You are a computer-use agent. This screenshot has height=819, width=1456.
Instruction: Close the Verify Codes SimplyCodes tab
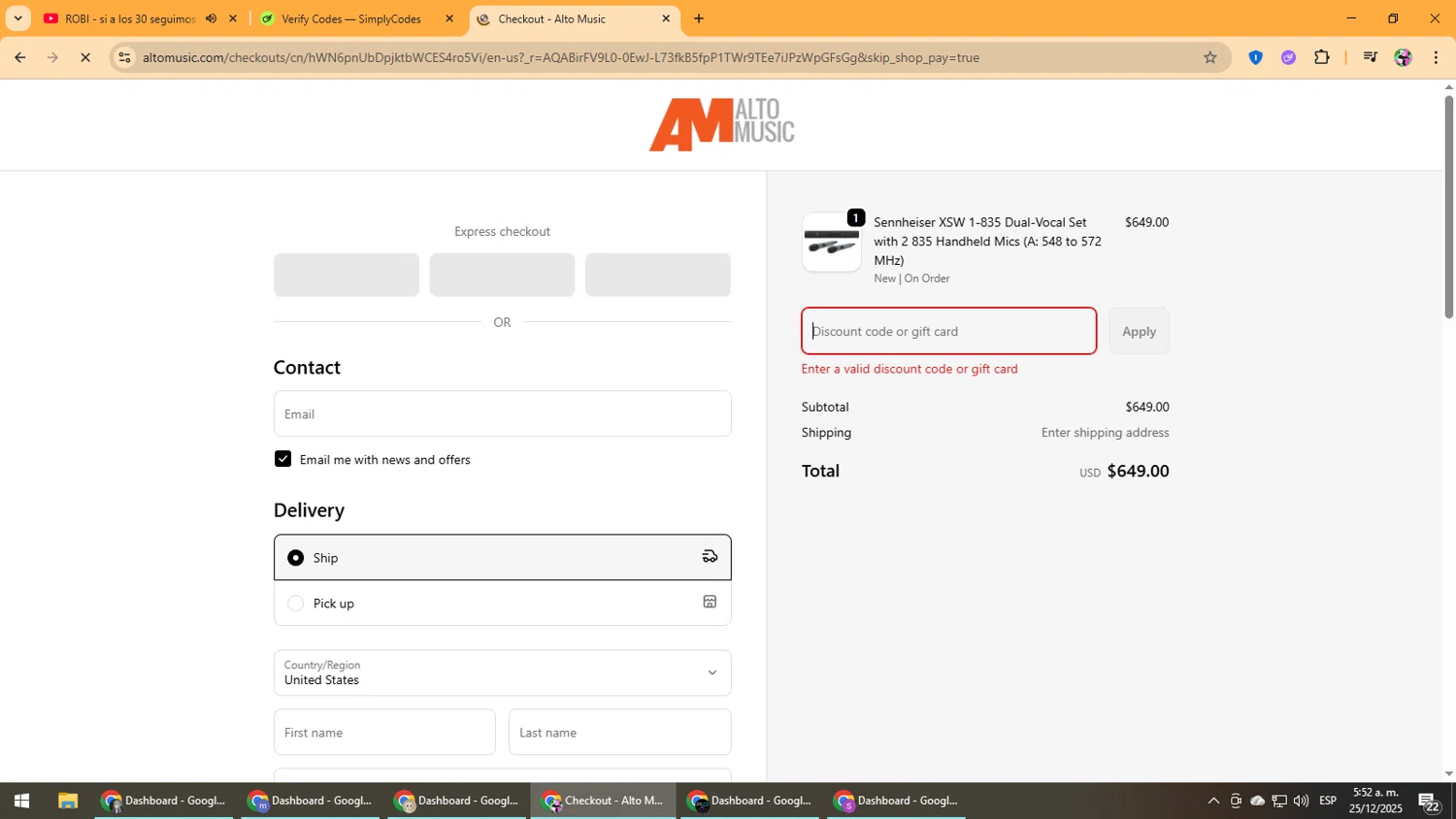tap(449, 18)
